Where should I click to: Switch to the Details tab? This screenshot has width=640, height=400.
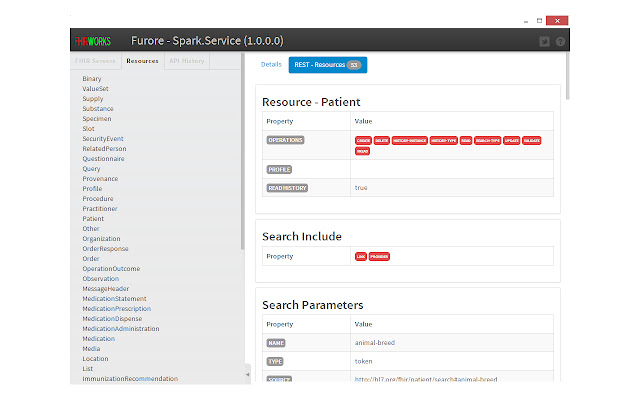[271, 64]
